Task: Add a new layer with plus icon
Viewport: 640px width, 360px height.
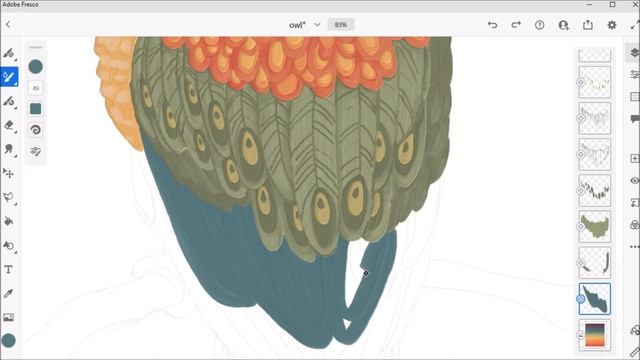Action: pos(634,158)
